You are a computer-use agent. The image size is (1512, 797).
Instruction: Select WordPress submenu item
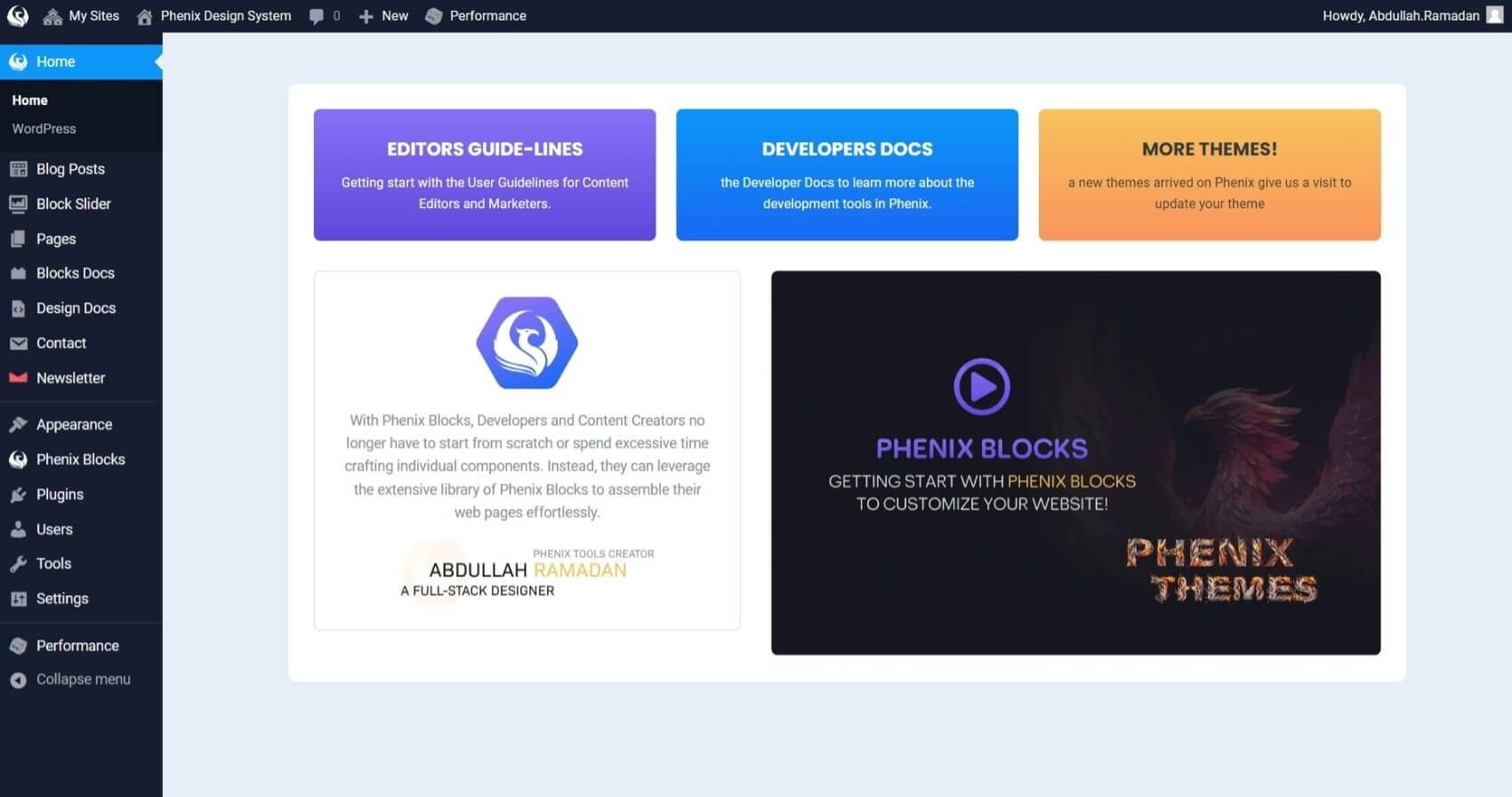click(44, 129)
